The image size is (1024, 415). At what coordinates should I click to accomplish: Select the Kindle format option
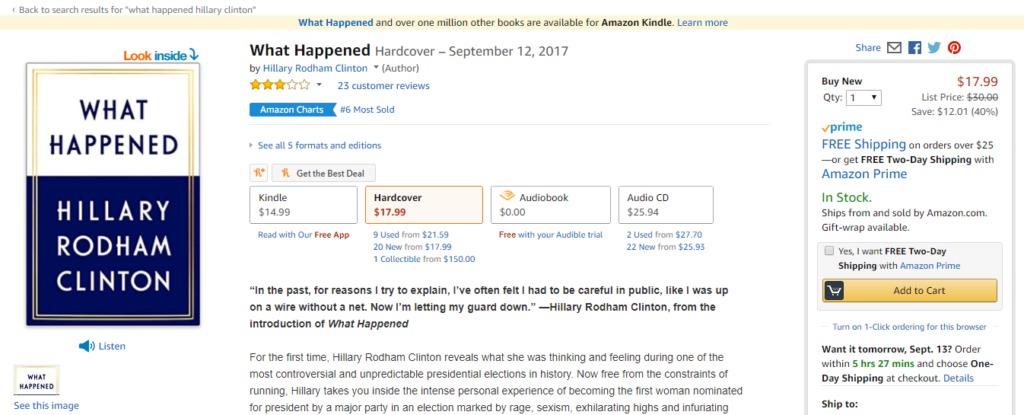point(304,205)
